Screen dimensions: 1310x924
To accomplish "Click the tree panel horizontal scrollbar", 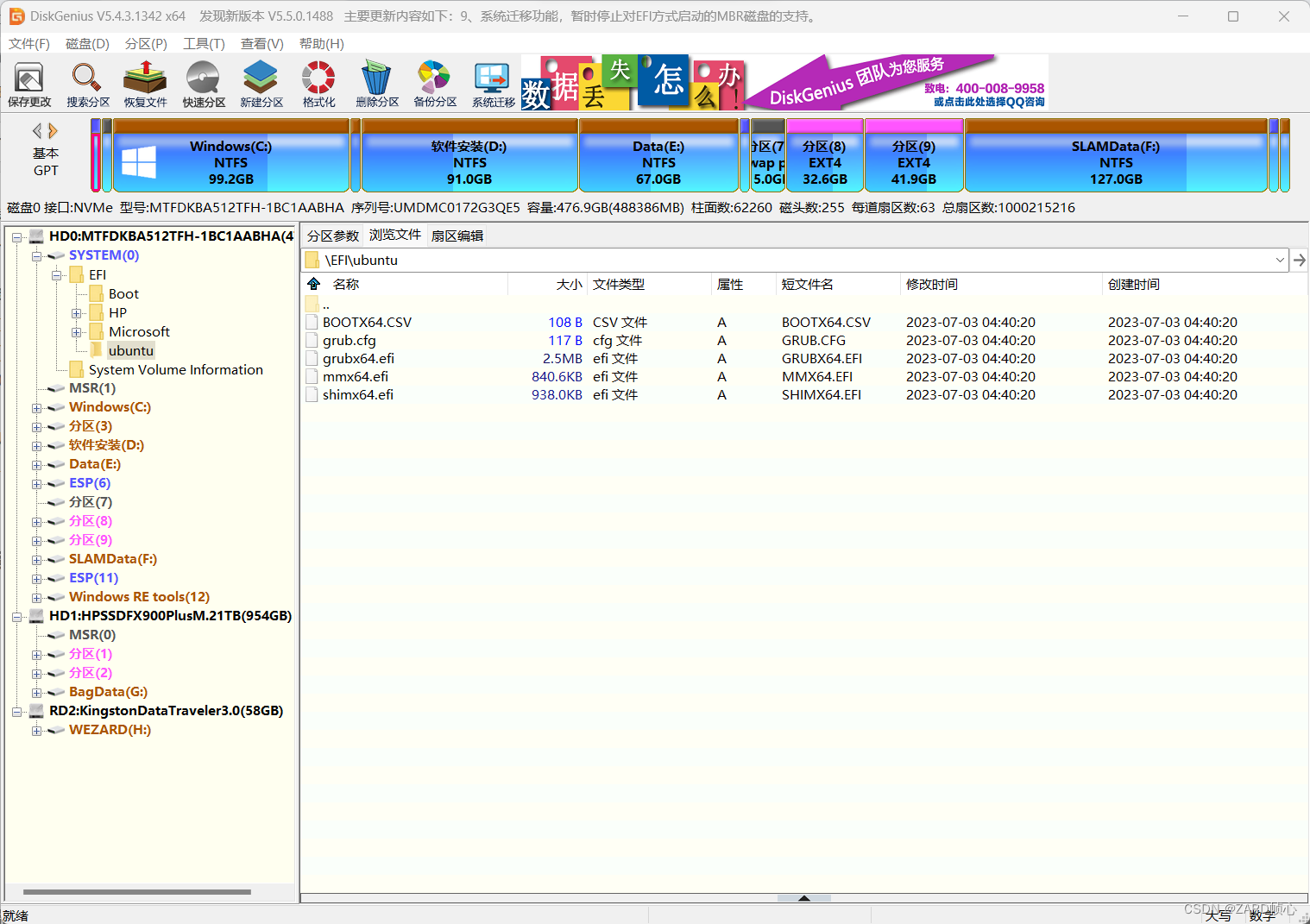I will click(137, 891).
